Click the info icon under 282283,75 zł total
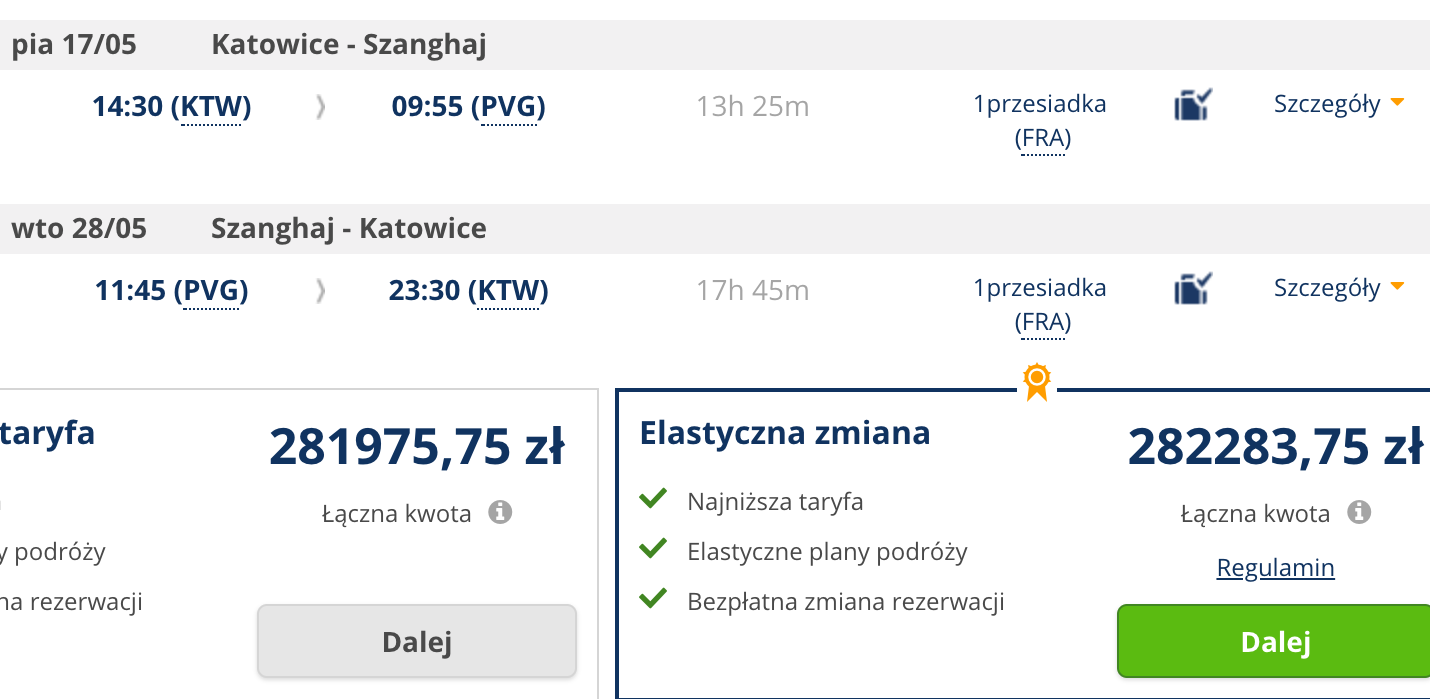 click(x=1358, y=513)
